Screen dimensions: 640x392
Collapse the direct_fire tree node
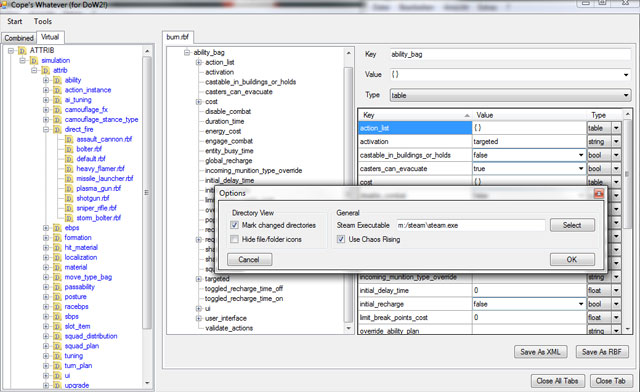click(x=46, y=129)
